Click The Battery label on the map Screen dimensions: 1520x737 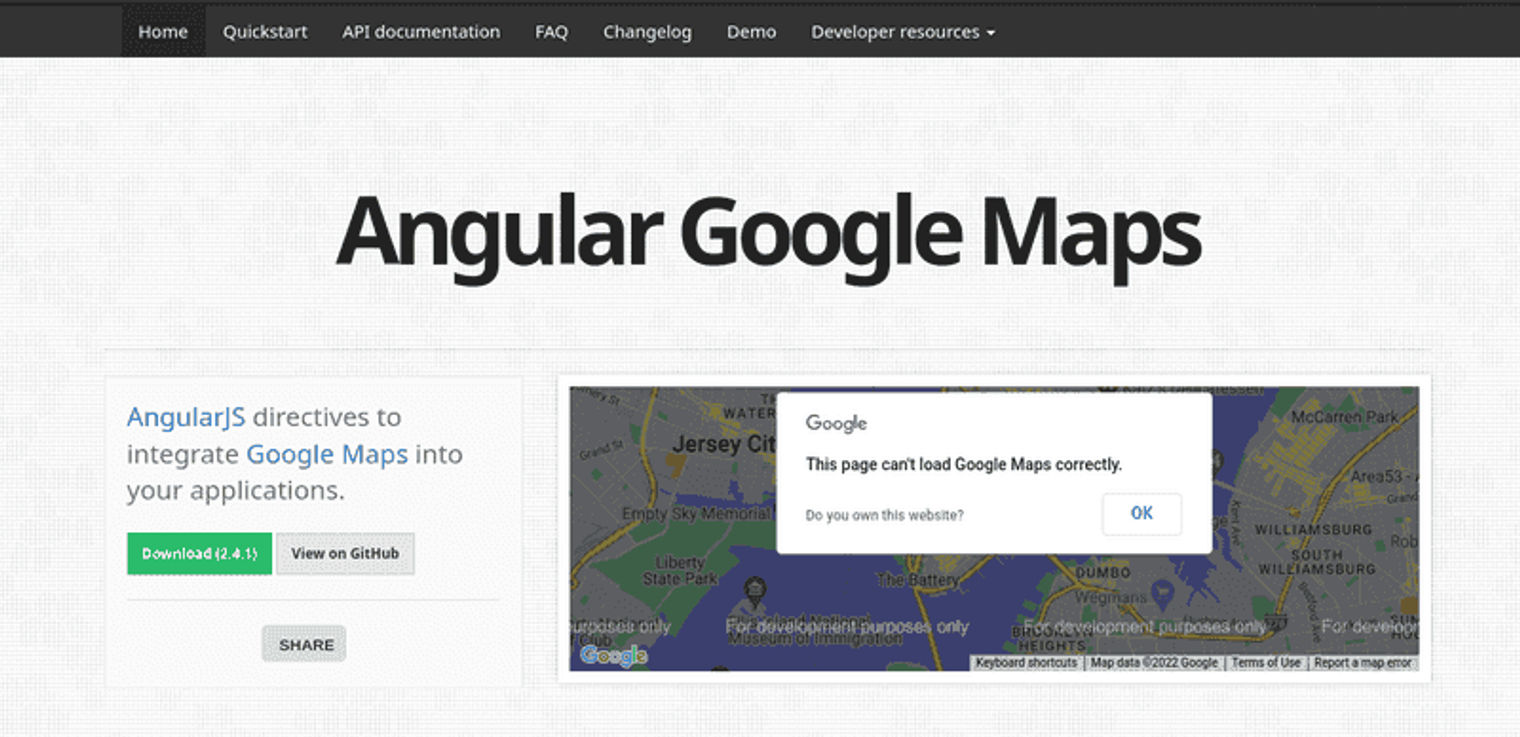(x=917, y=579)
